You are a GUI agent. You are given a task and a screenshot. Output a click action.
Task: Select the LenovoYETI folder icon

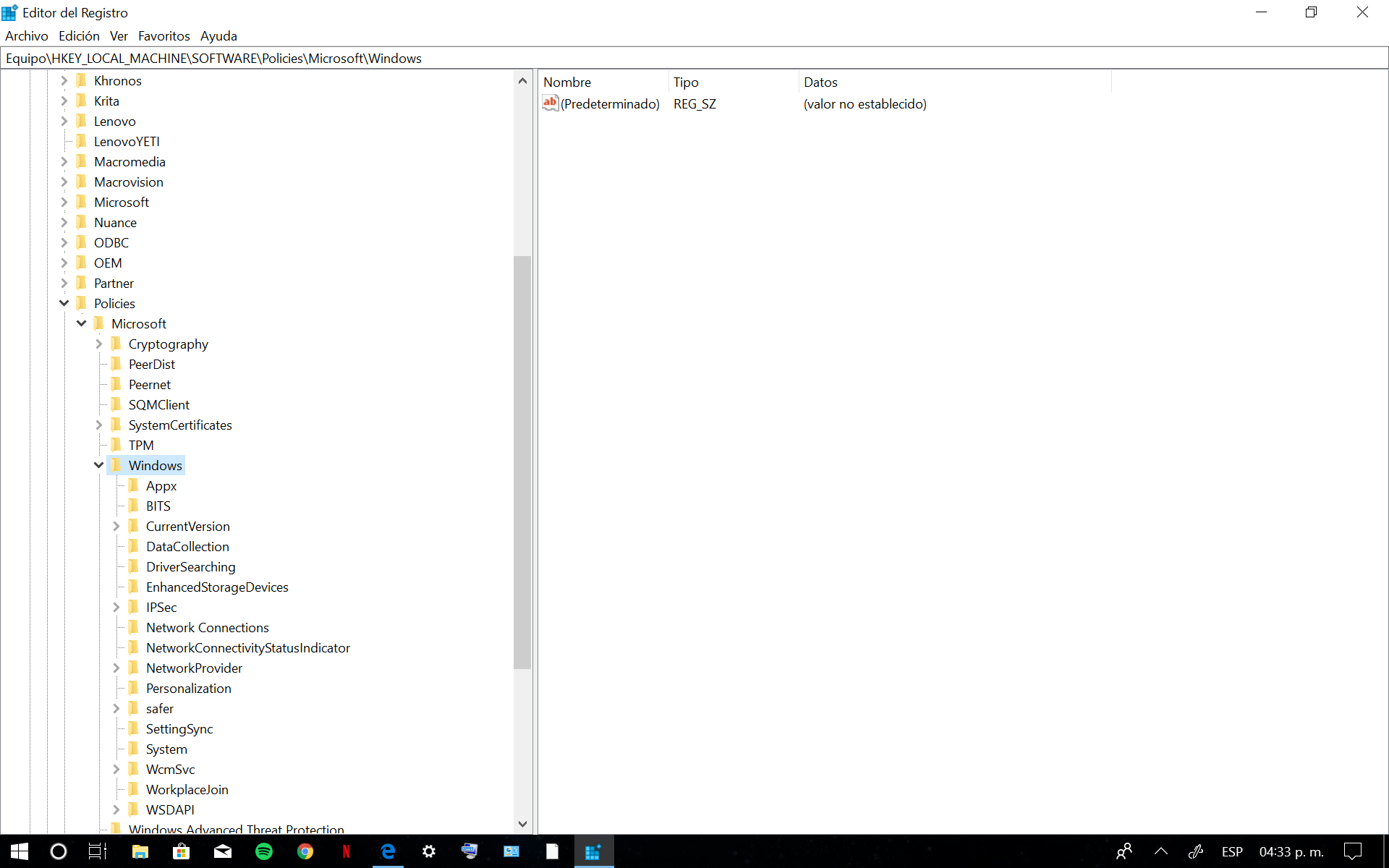pyautogui.click(x=81, y=141)
